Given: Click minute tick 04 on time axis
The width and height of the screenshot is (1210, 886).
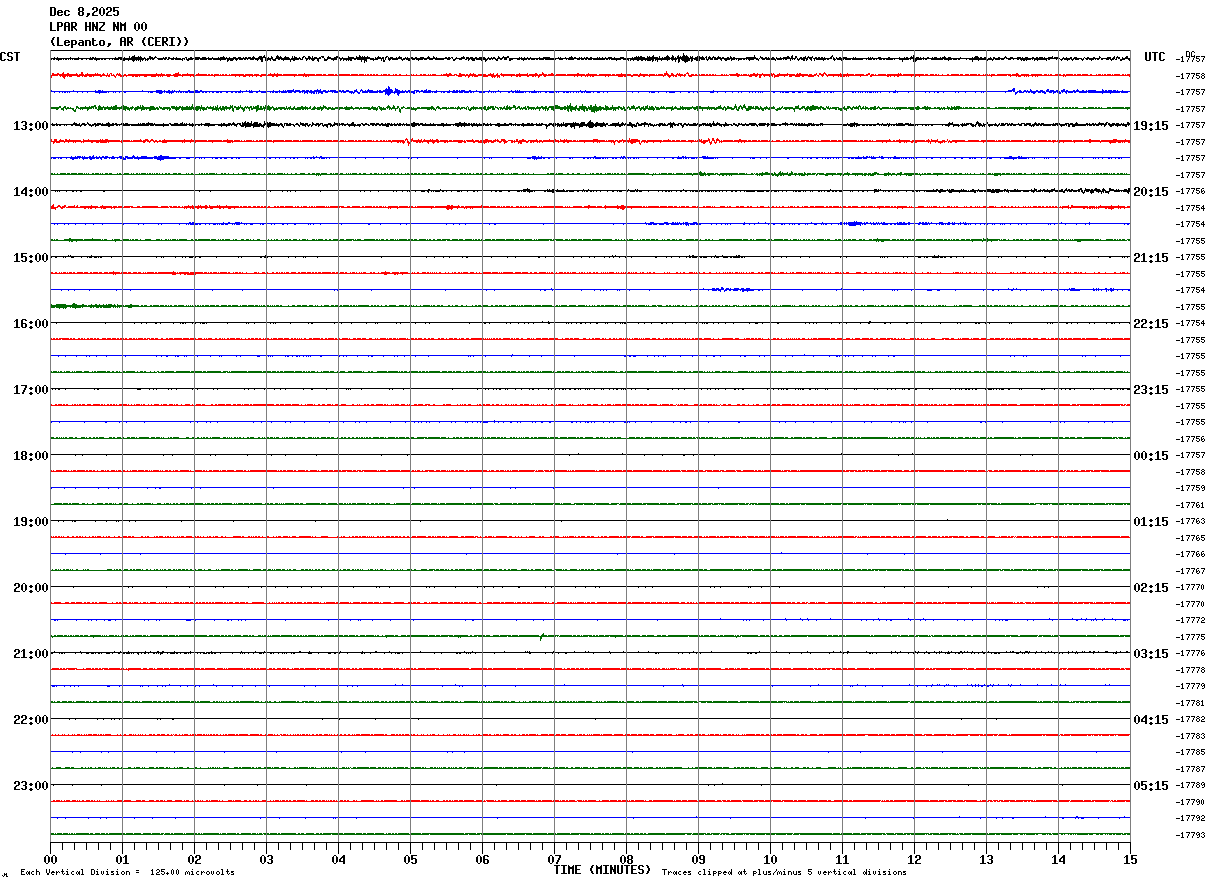Looking at the screenshot, I should tap(338, 859).
